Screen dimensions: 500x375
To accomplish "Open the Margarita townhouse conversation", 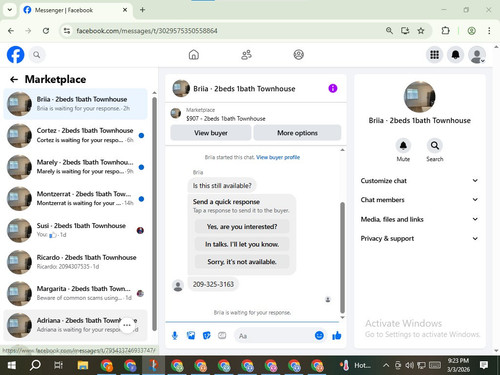I will click(75, 293).
